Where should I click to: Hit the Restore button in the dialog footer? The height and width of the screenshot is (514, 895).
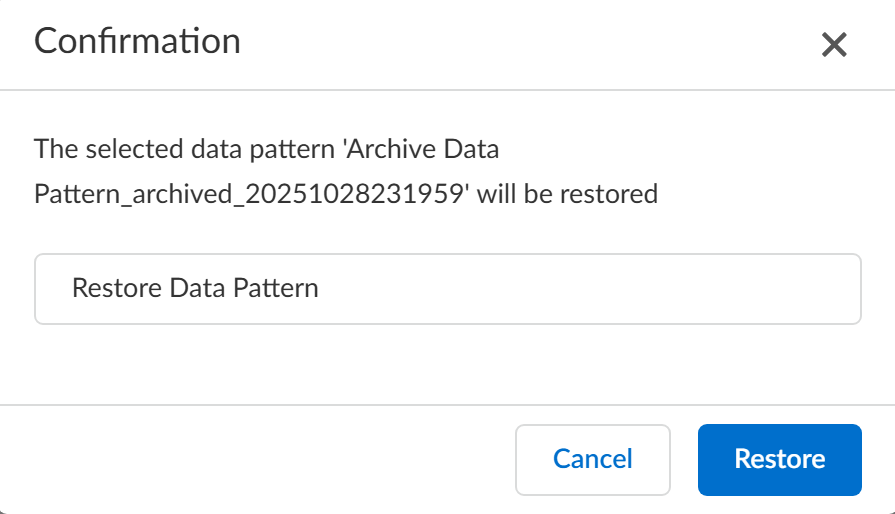pos(779,460)
